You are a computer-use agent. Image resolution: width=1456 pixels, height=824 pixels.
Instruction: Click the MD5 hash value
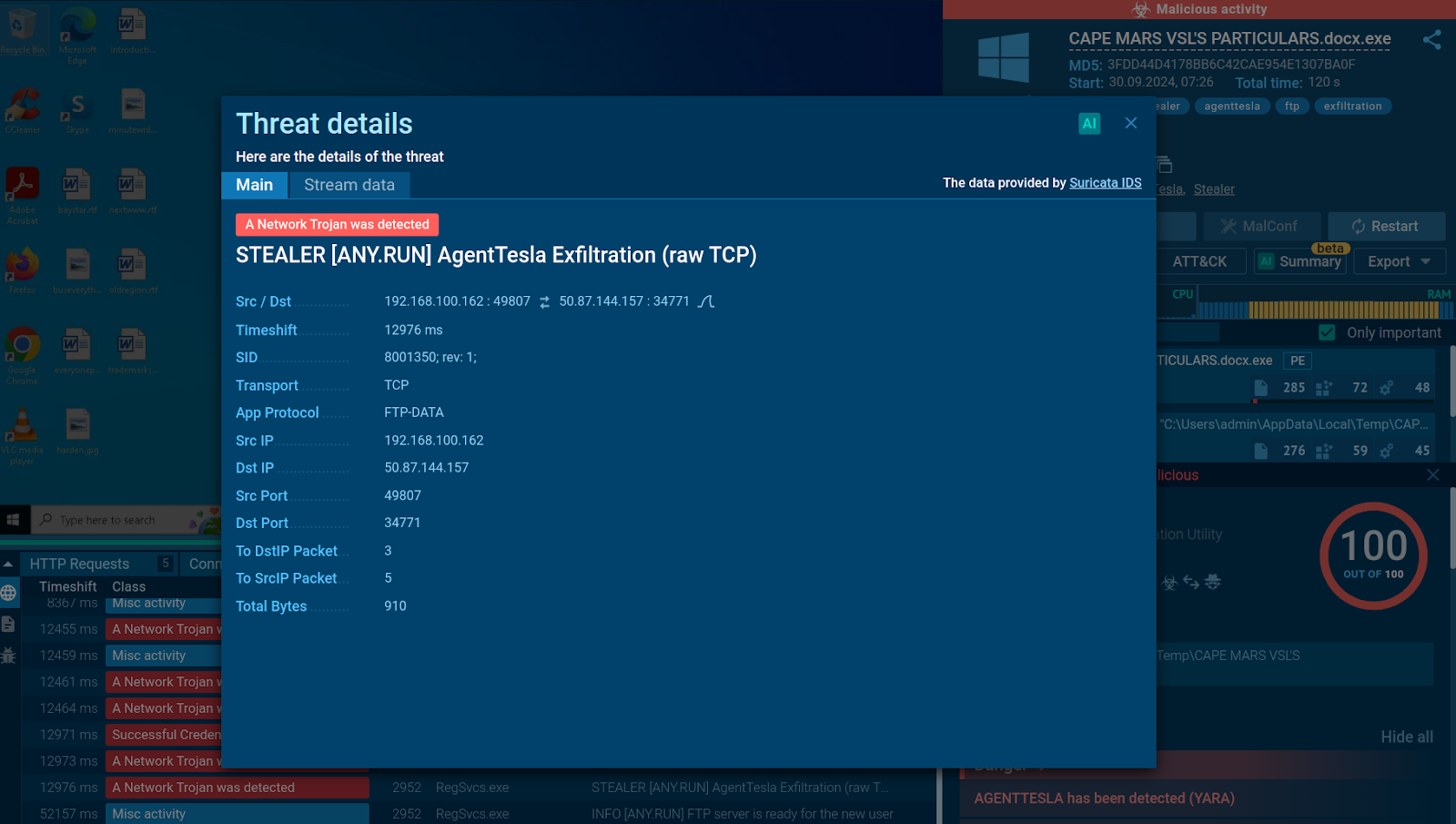click(x=1231, y=65)
